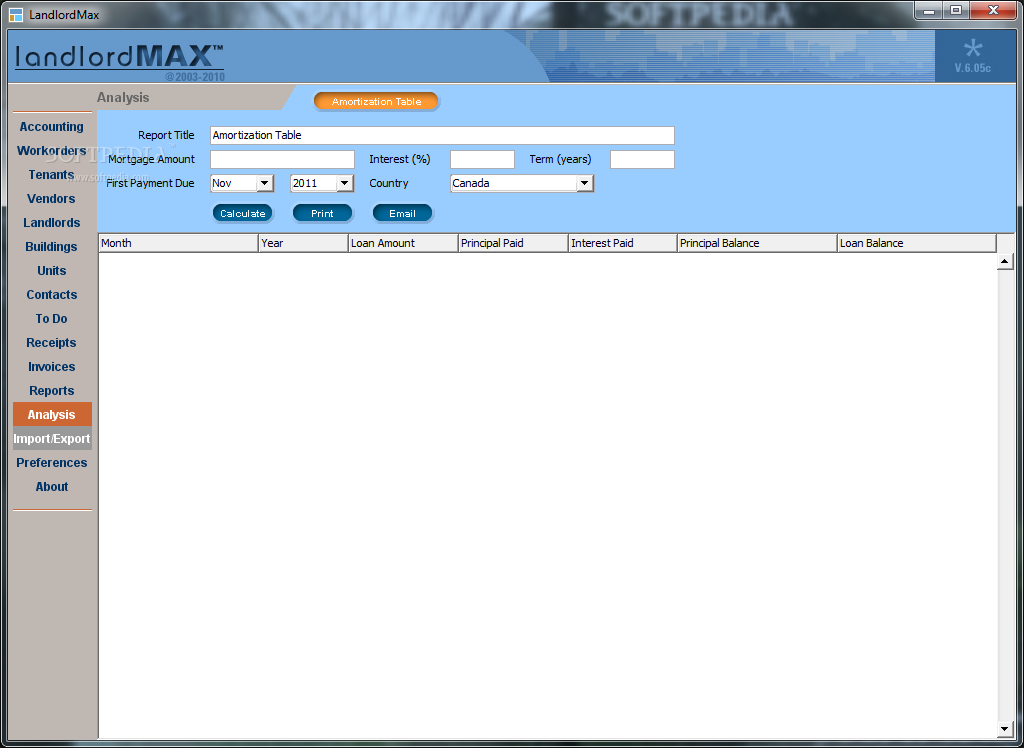Go to Receipts
Viewport: 1024px width, 748px height.
point(52,343)
